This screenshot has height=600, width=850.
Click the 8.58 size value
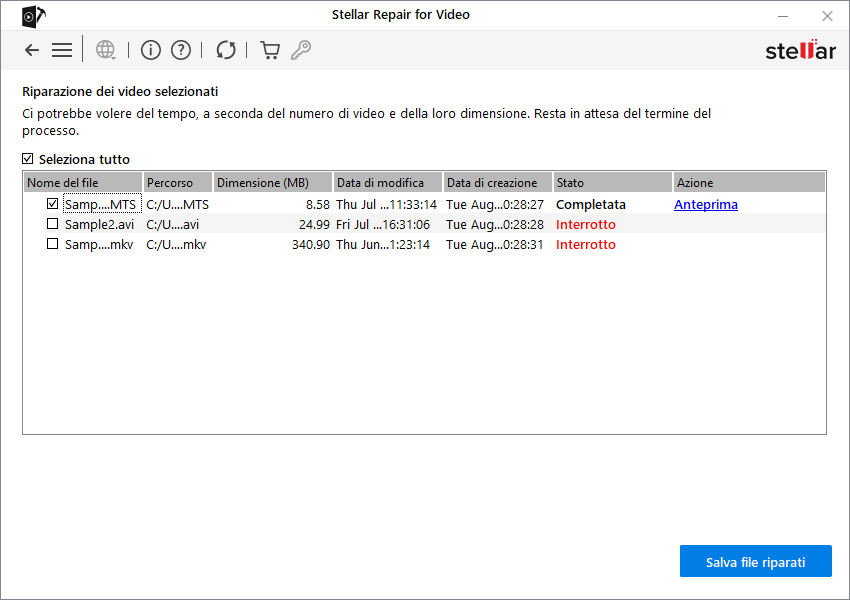click(x=318, y=204)
